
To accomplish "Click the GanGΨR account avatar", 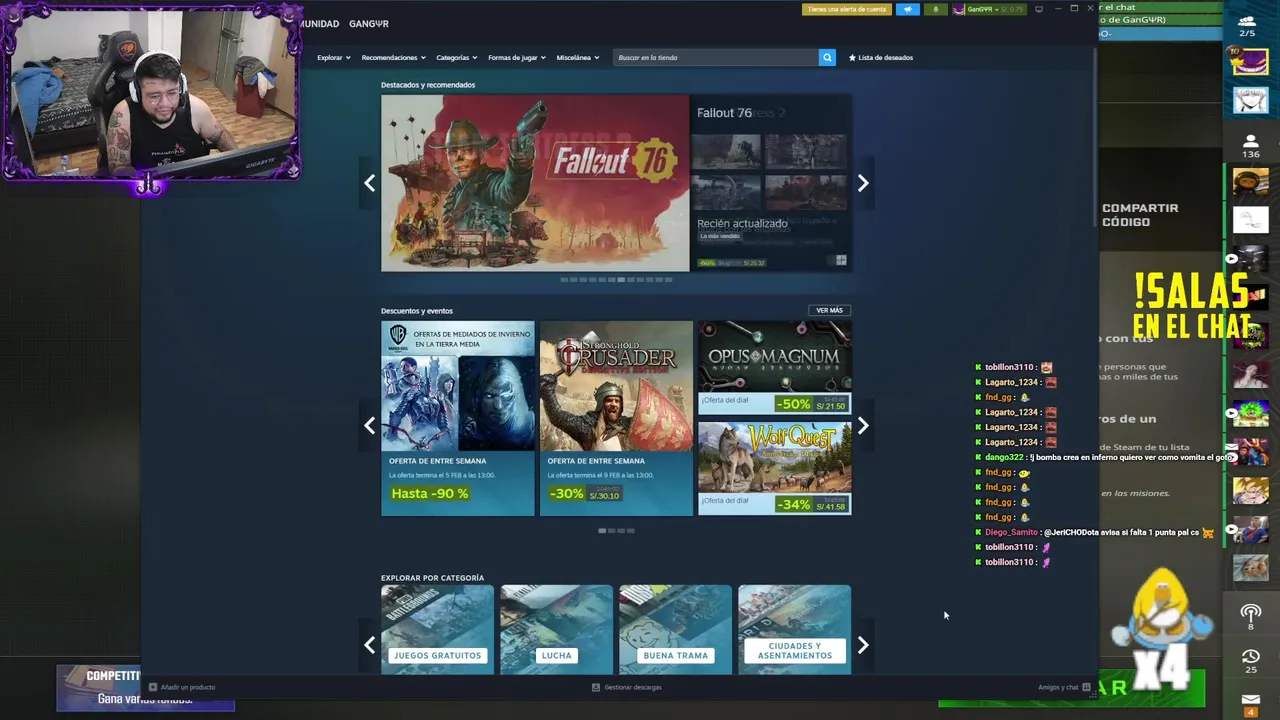I will click(x=959, y=9).
